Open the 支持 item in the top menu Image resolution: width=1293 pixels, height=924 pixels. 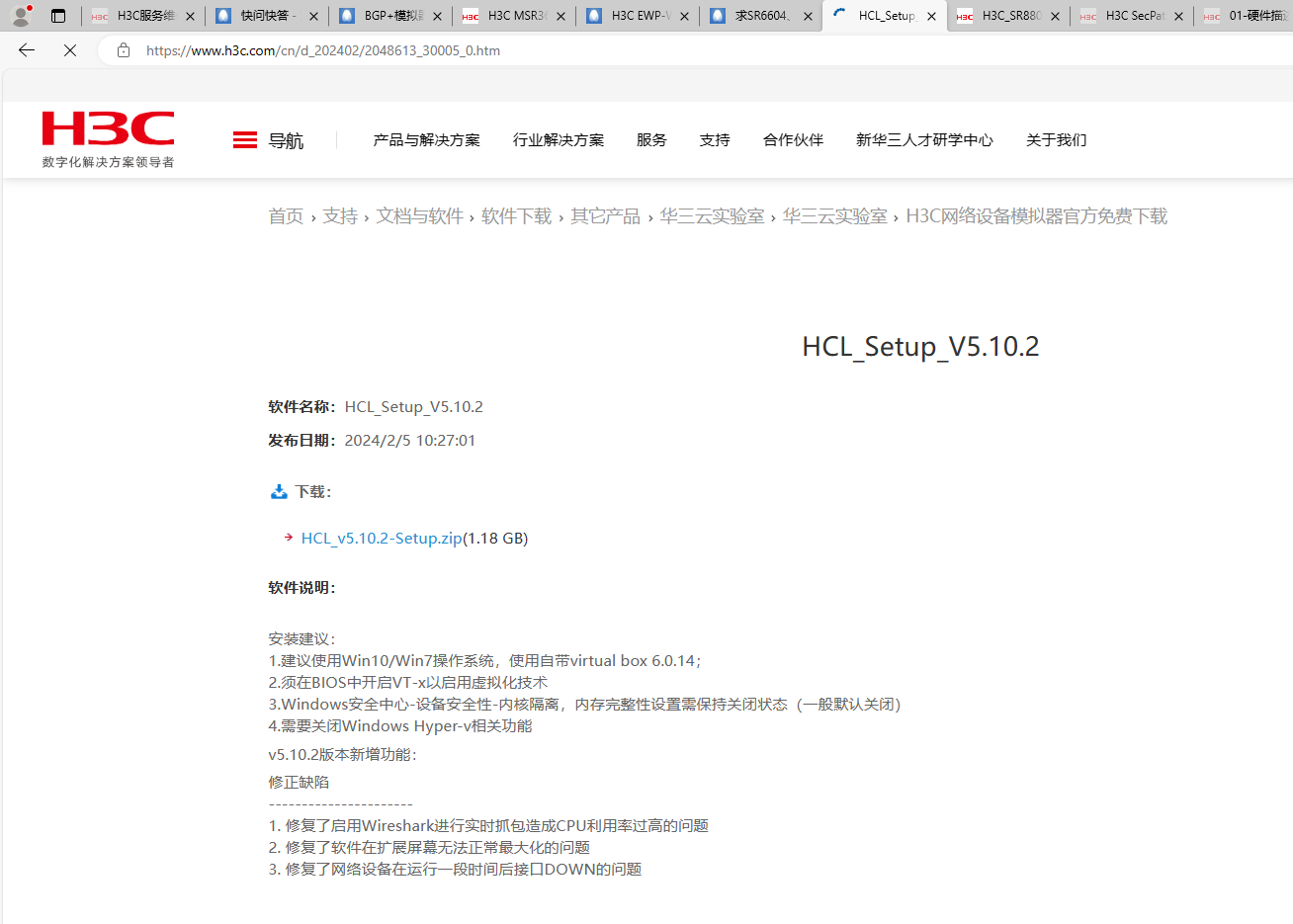pyautogui.click(x=715, y=140)
